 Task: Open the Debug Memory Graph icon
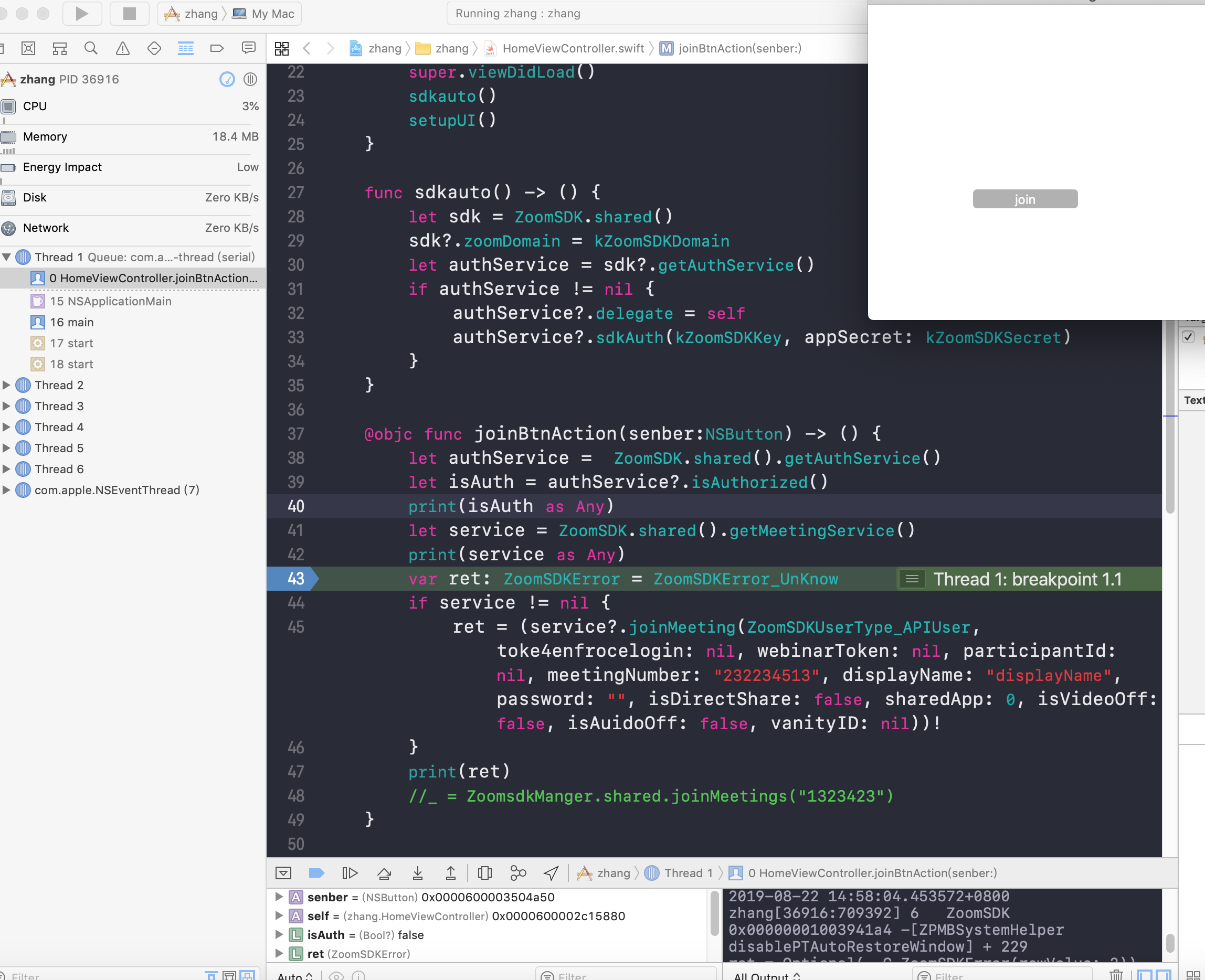click(x=518, y=874)
